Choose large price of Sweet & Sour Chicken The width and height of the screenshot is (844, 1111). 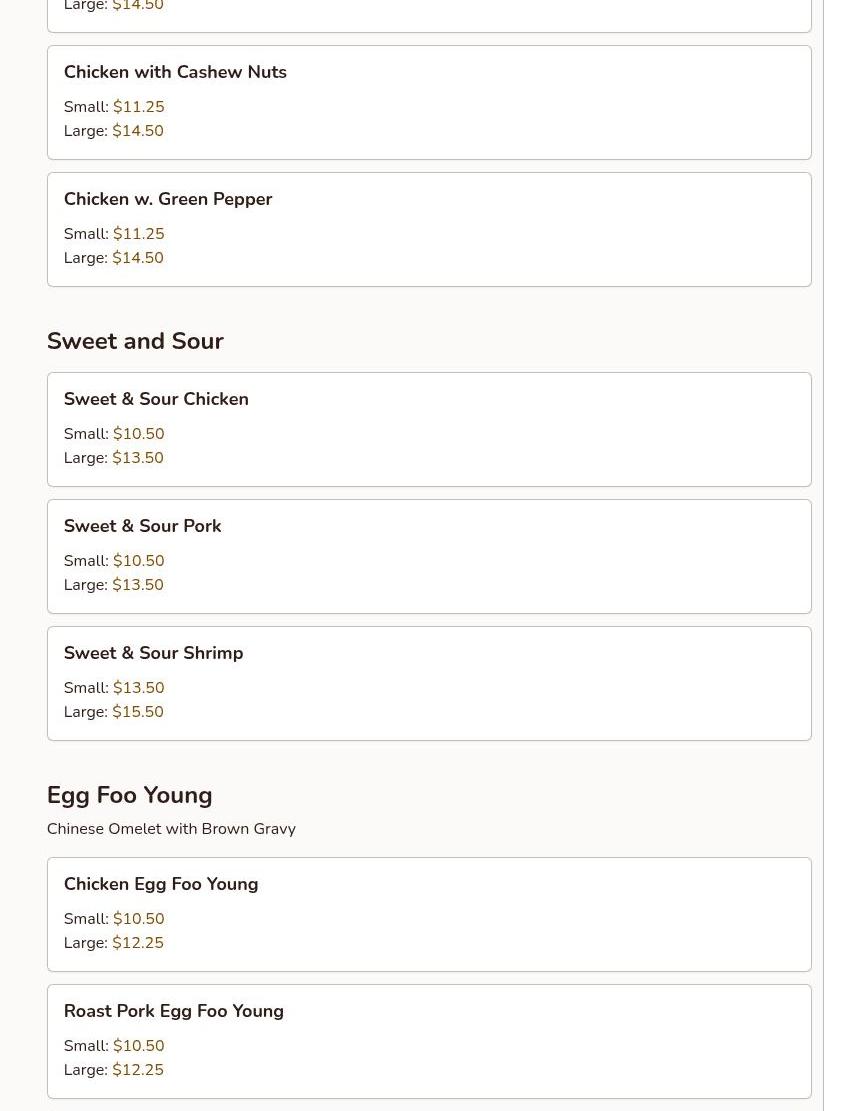click(138, 458)
